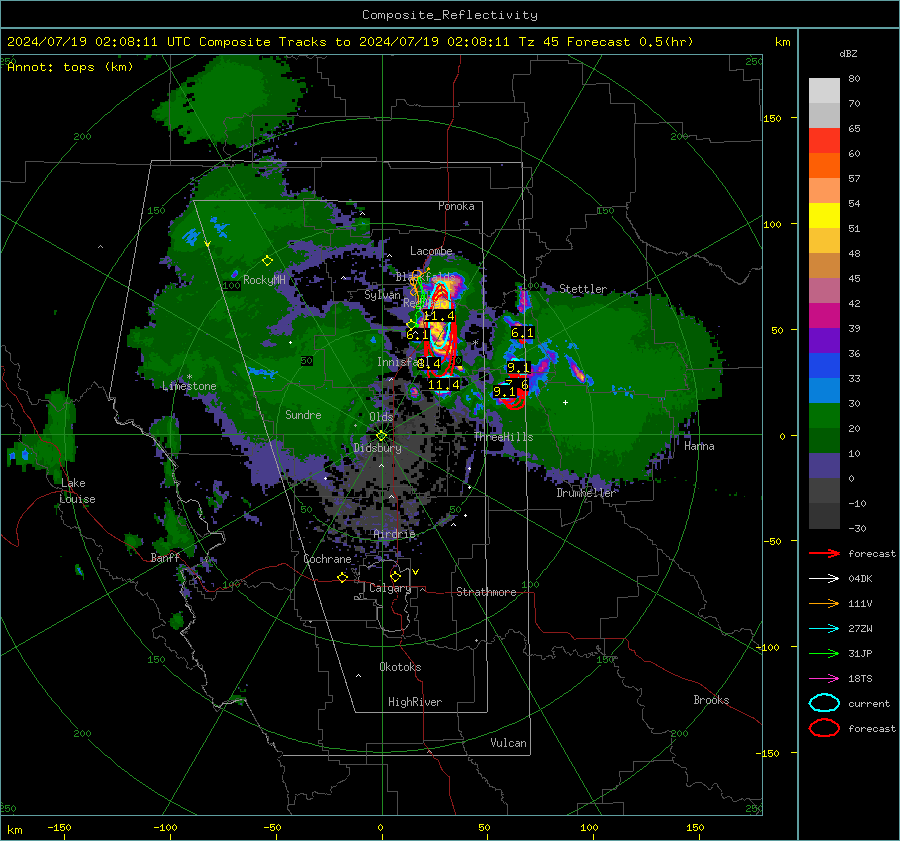Select the HighRiver label

pos(415,702)
